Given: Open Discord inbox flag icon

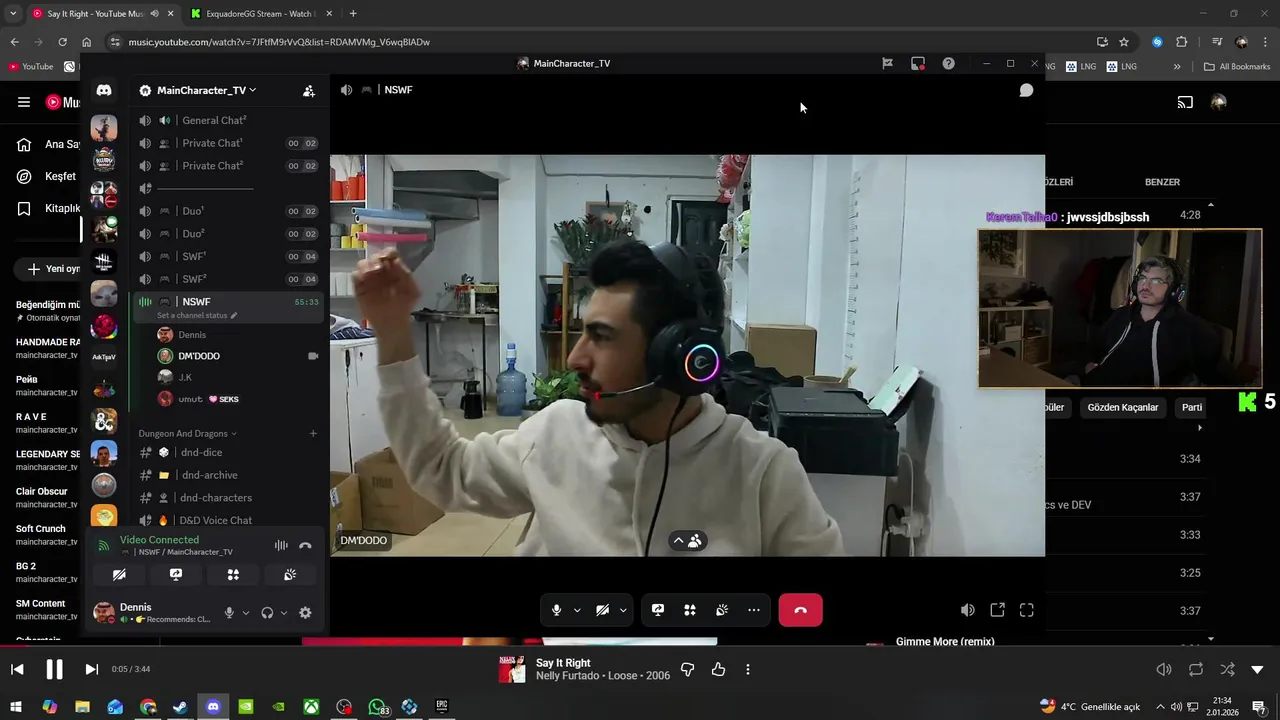Looking at the screenshot, I should point(887,63).
